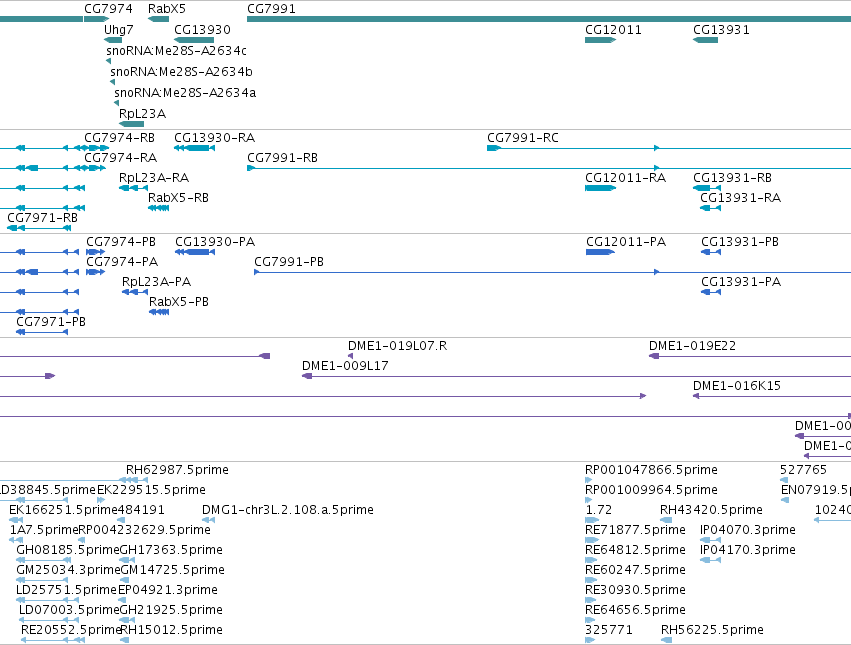Select EST RE64656.5prime
The width and height of the screenshot is (851, 645).
coord(635,610)
